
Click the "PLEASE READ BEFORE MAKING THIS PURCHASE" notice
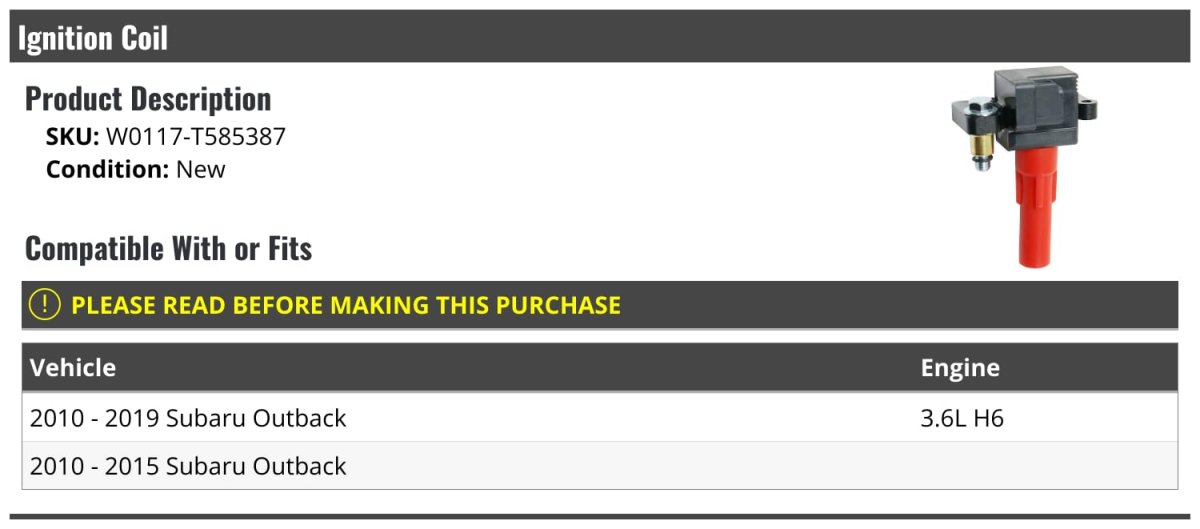click(x=346, y=305)
